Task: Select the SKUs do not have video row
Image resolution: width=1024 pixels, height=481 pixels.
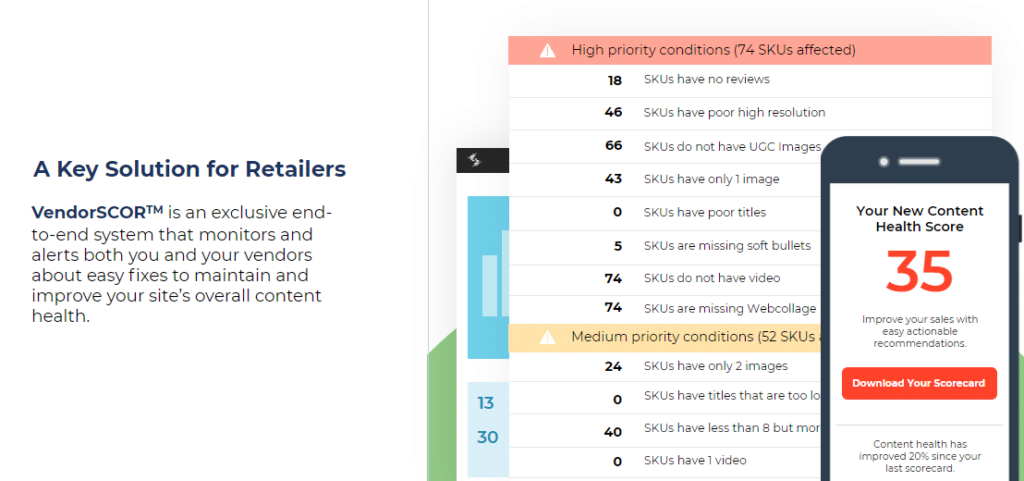Action: point(665,279)
